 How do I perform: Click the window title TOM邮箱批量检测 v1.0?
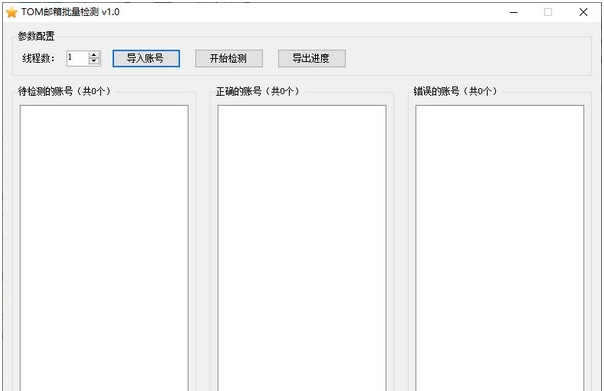click(x=70, y=12)
